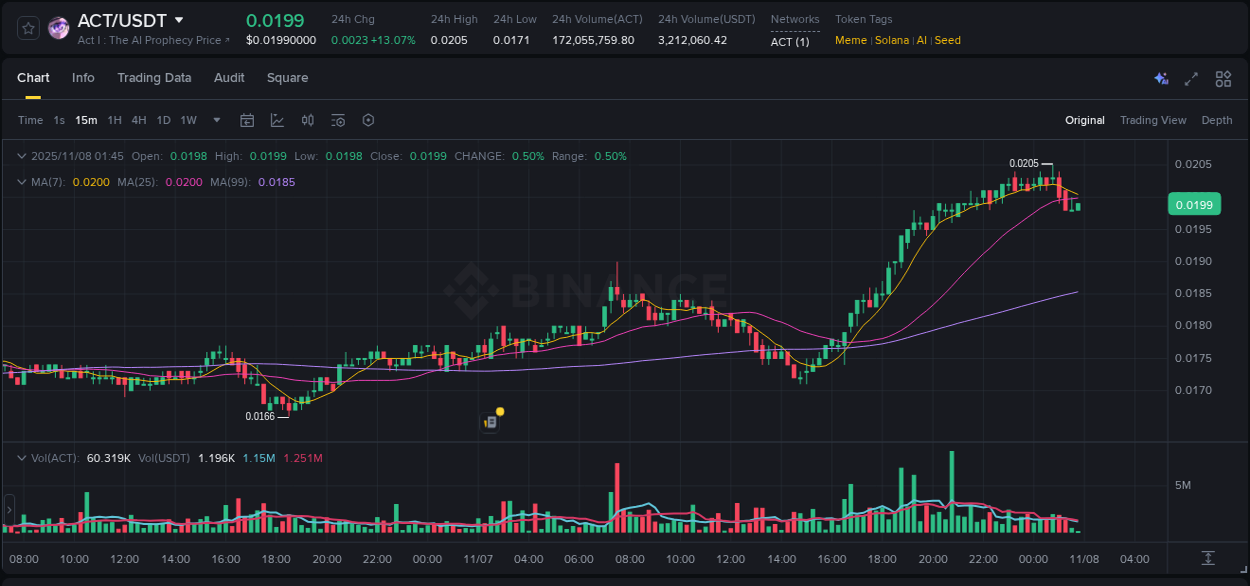
Task: Switch to the Trading View chart mode
Action: coord(1153,119)
